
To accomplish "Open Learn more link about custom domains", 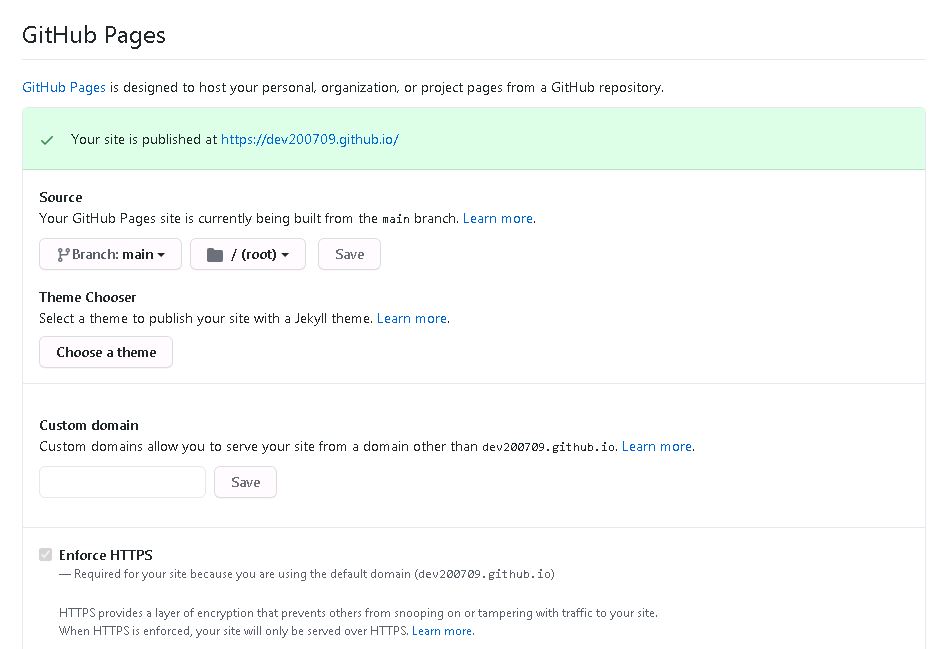I will pos(657,446).
